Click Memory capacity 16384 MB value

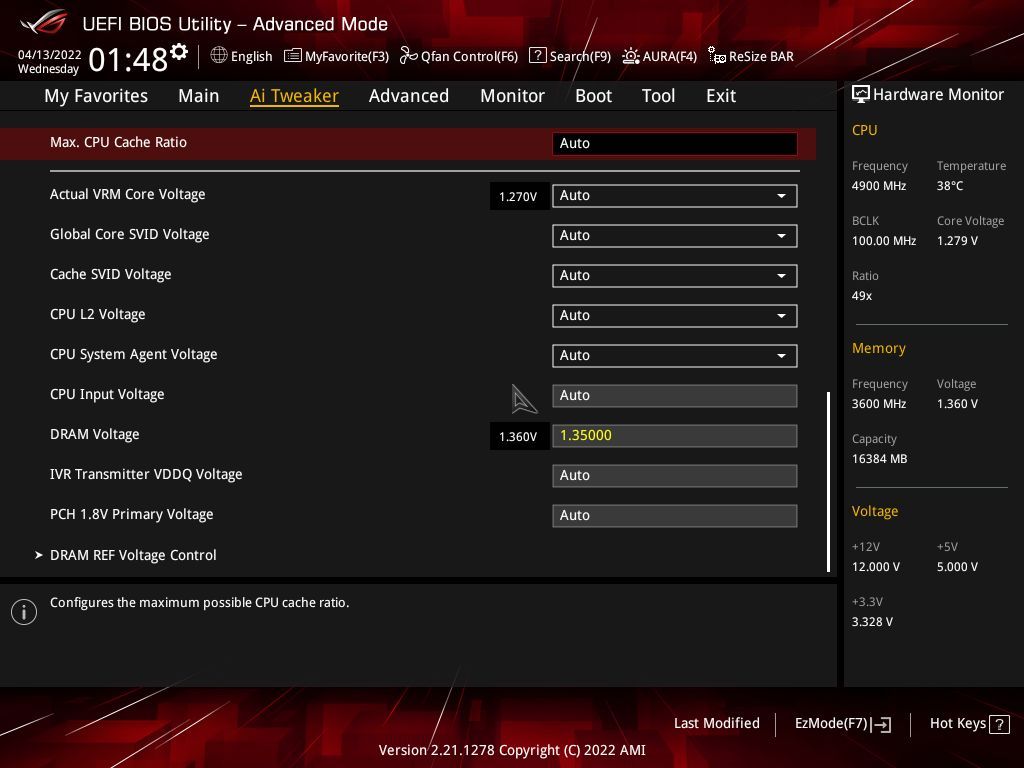tap(880, 459)
